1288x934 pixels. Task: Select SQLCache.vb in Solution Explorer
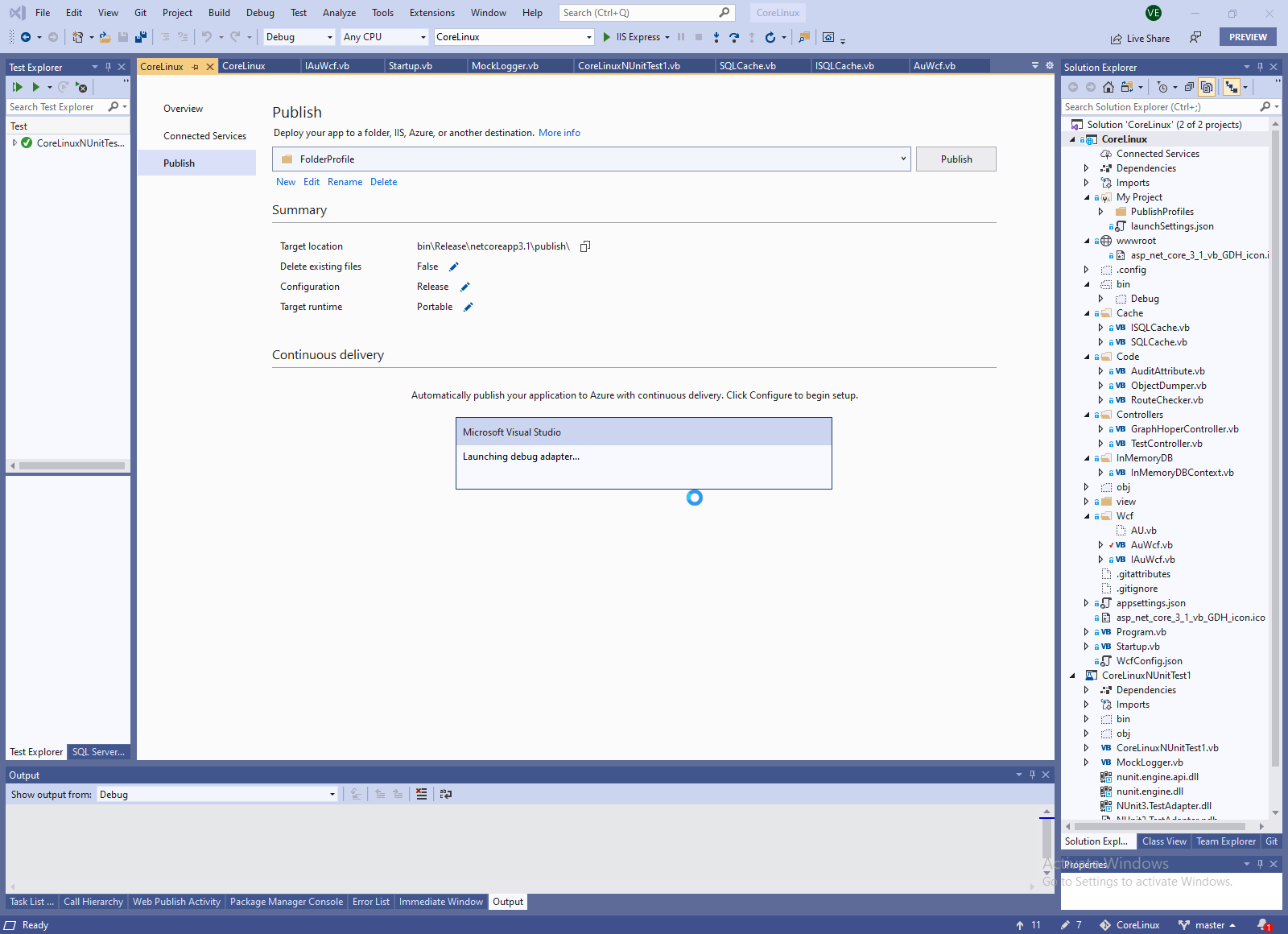(x=1158, y=342)
